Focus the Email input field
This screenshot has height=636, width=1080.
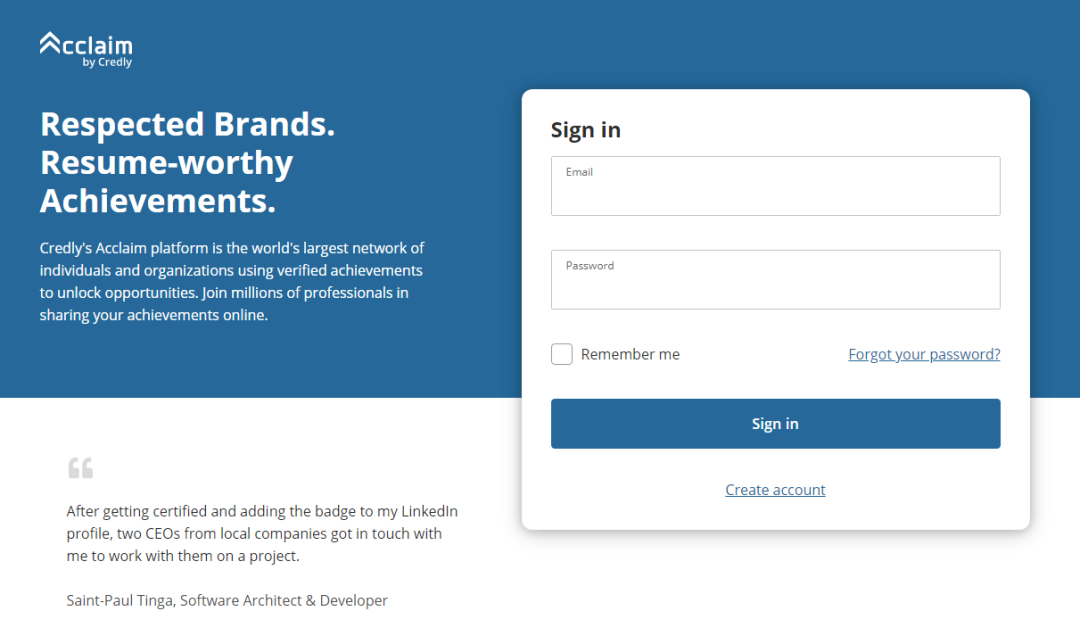[x=776, y=186]
